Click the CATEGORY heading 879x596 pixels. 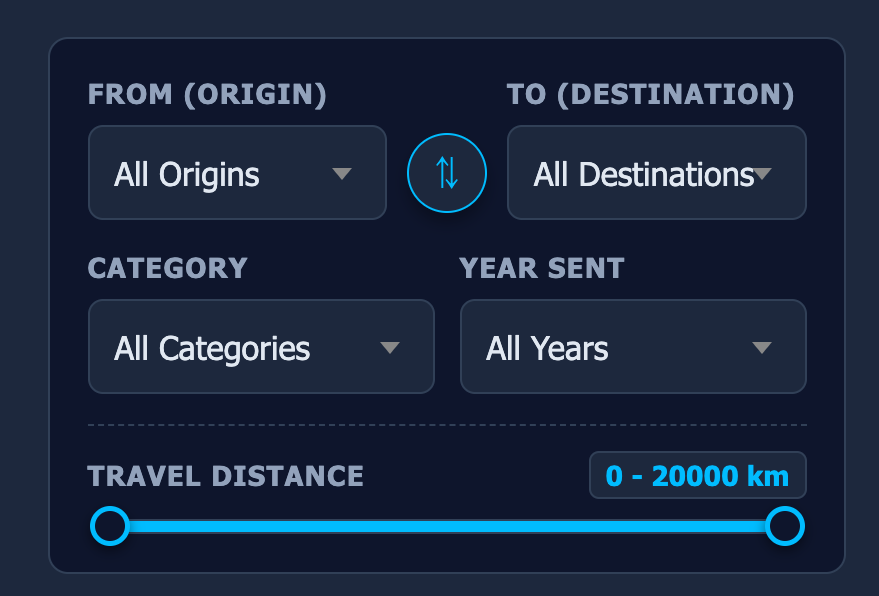167,267
